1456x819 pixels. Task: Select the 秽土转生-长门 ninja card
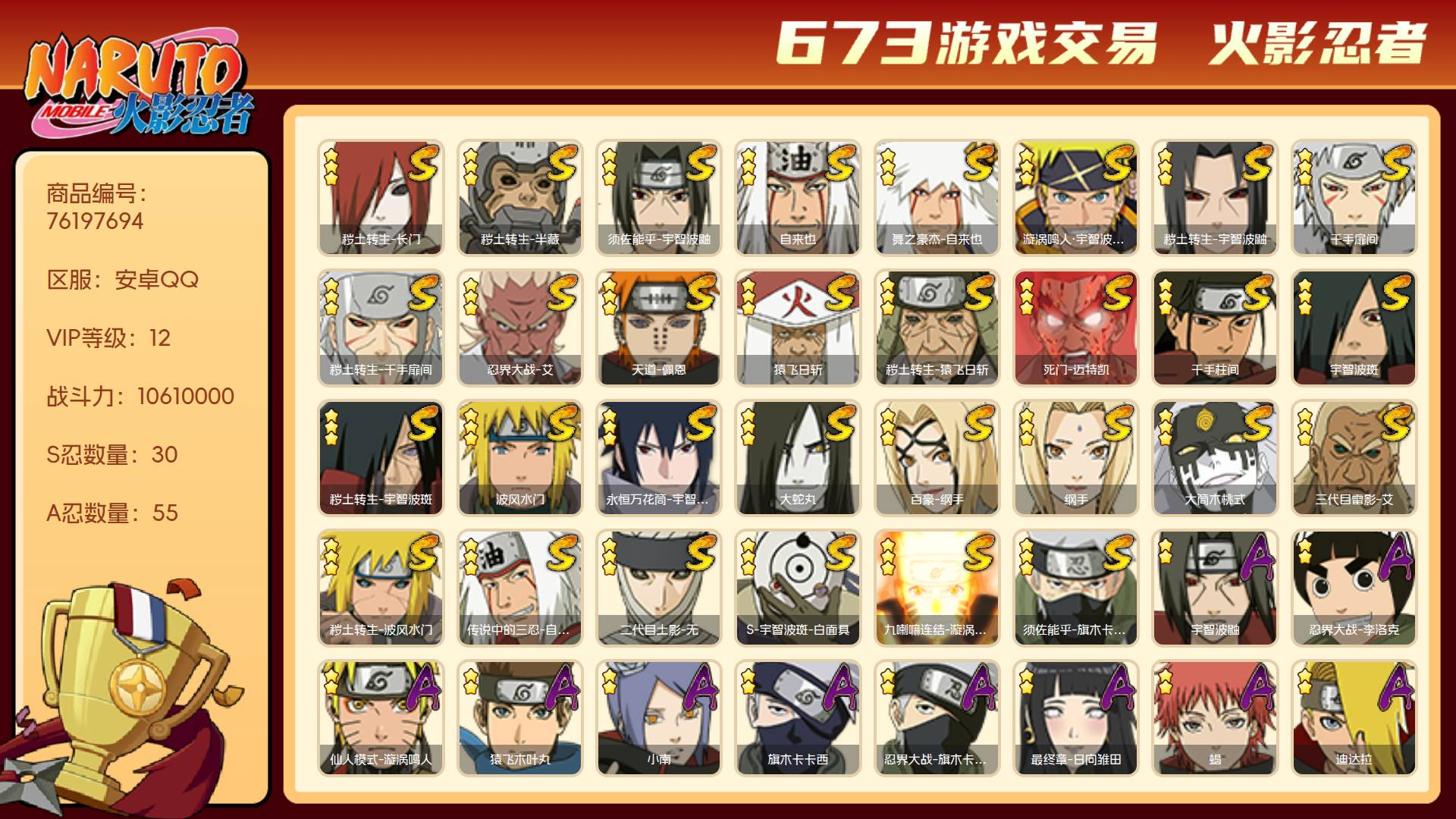coord(381,198)
